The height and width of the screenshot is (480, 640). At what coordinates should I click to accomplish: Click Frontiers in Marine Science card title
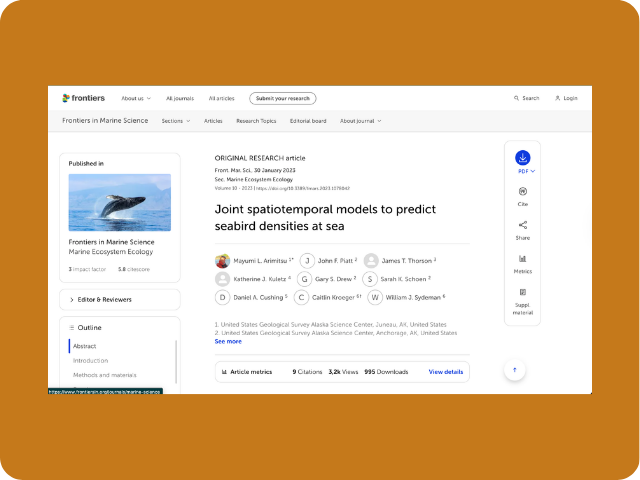(111, 242)
